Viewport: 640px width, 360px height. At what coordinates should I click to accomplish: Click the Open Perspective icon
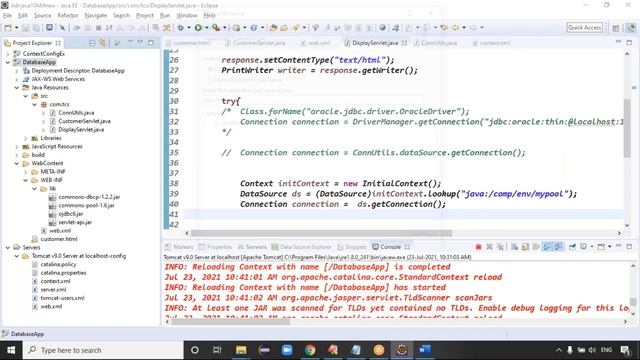coord(616,27)
